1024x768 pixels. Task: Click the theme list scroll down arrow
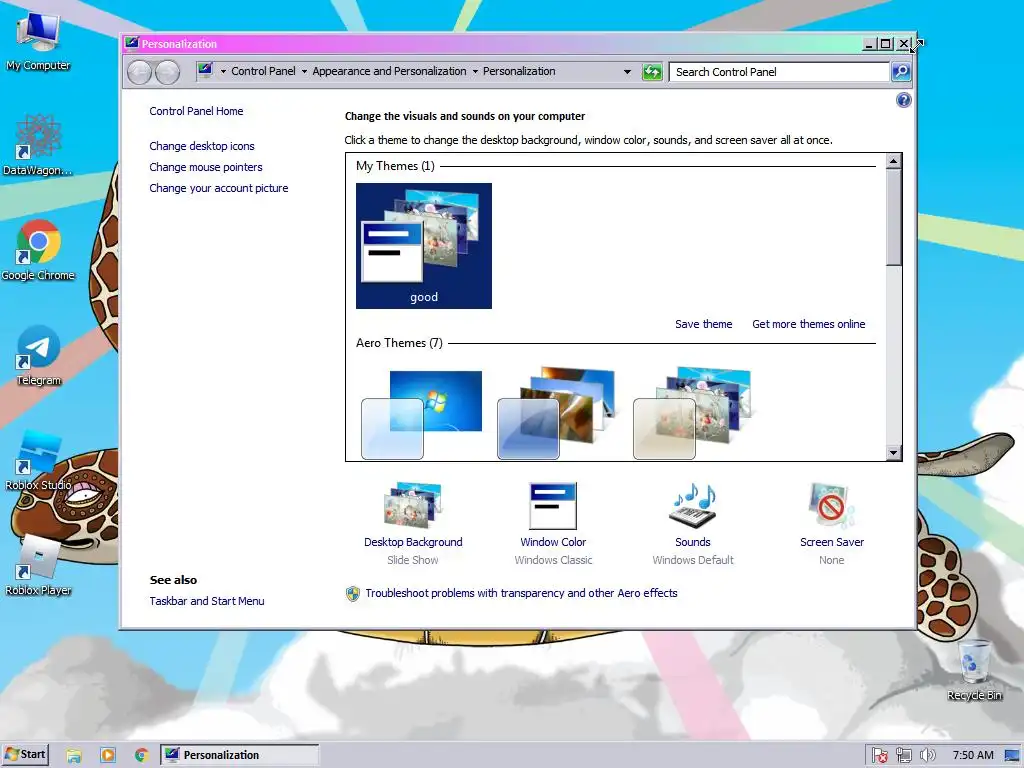point(893,453)
